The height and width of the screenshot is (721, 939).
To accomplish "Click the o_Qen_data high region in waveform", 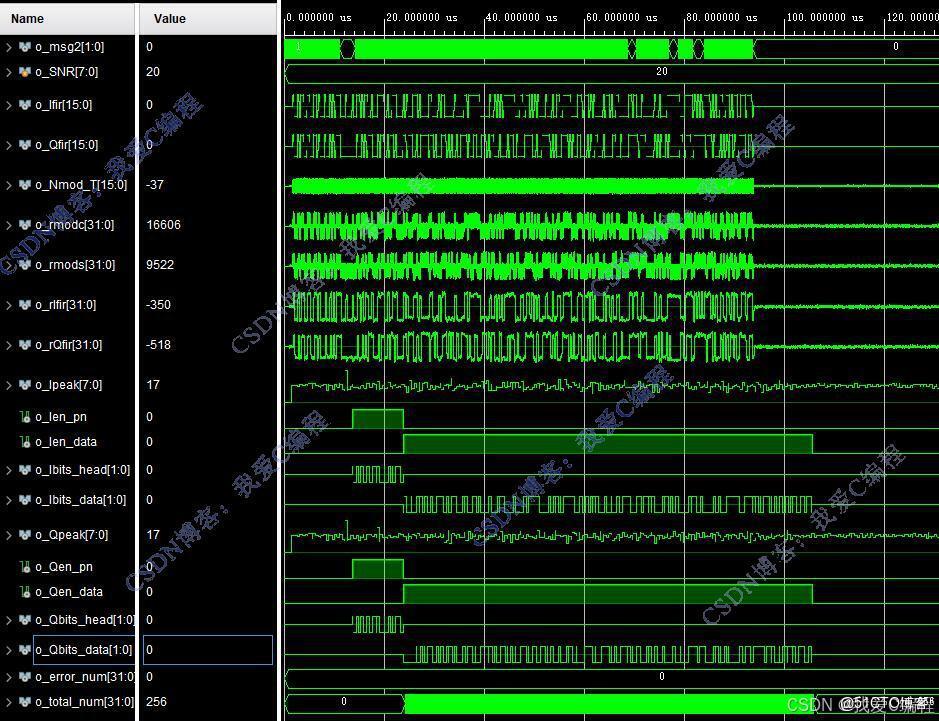I will [608, 594].
